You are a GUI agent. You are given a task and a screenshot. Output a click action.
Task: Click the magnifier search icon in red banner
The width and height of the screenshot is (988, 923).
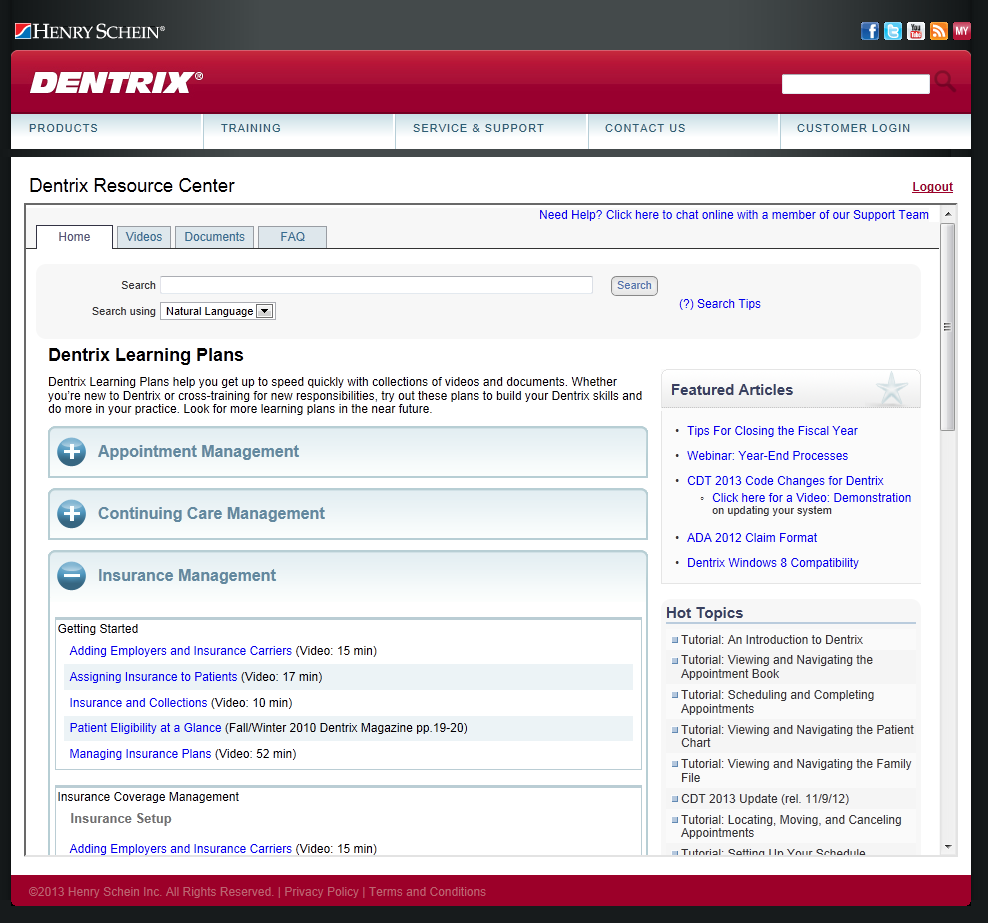945,81
